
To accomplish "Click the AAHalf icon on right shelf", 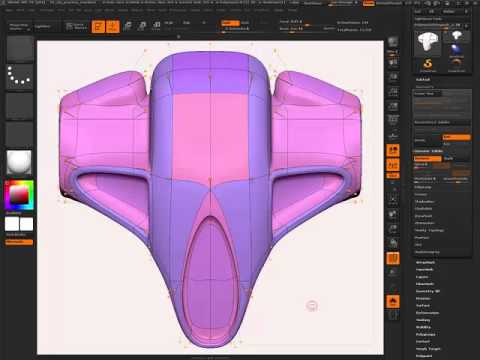I will click(393, 106).
